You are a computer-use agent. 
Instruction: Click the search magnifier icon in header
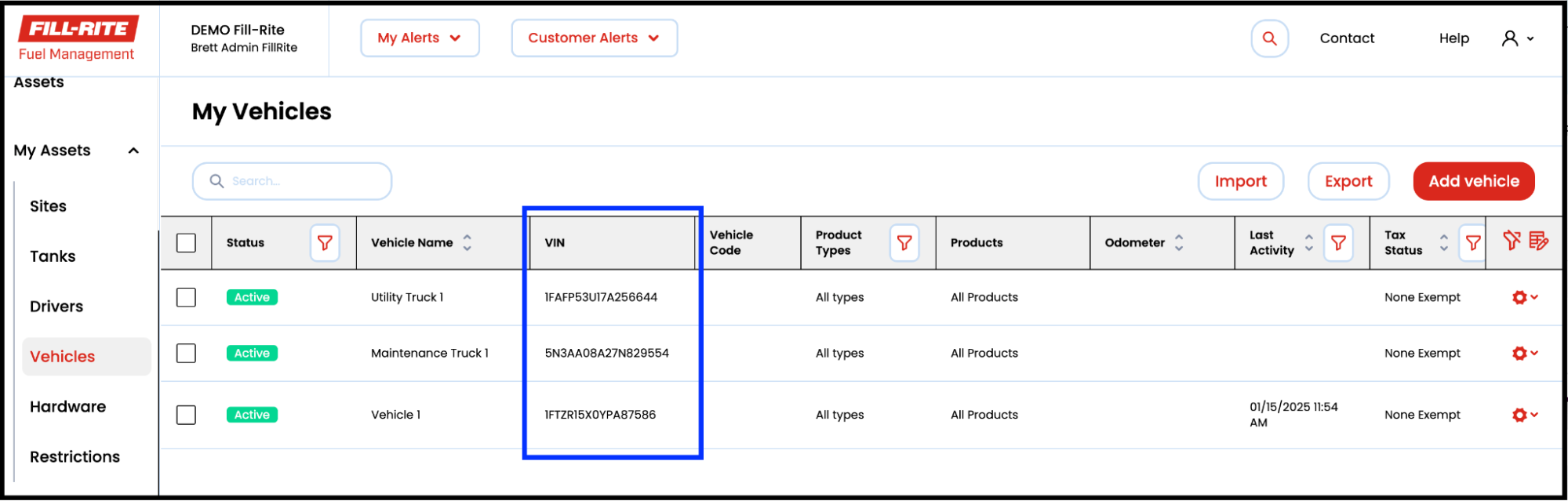[1269, 38]
